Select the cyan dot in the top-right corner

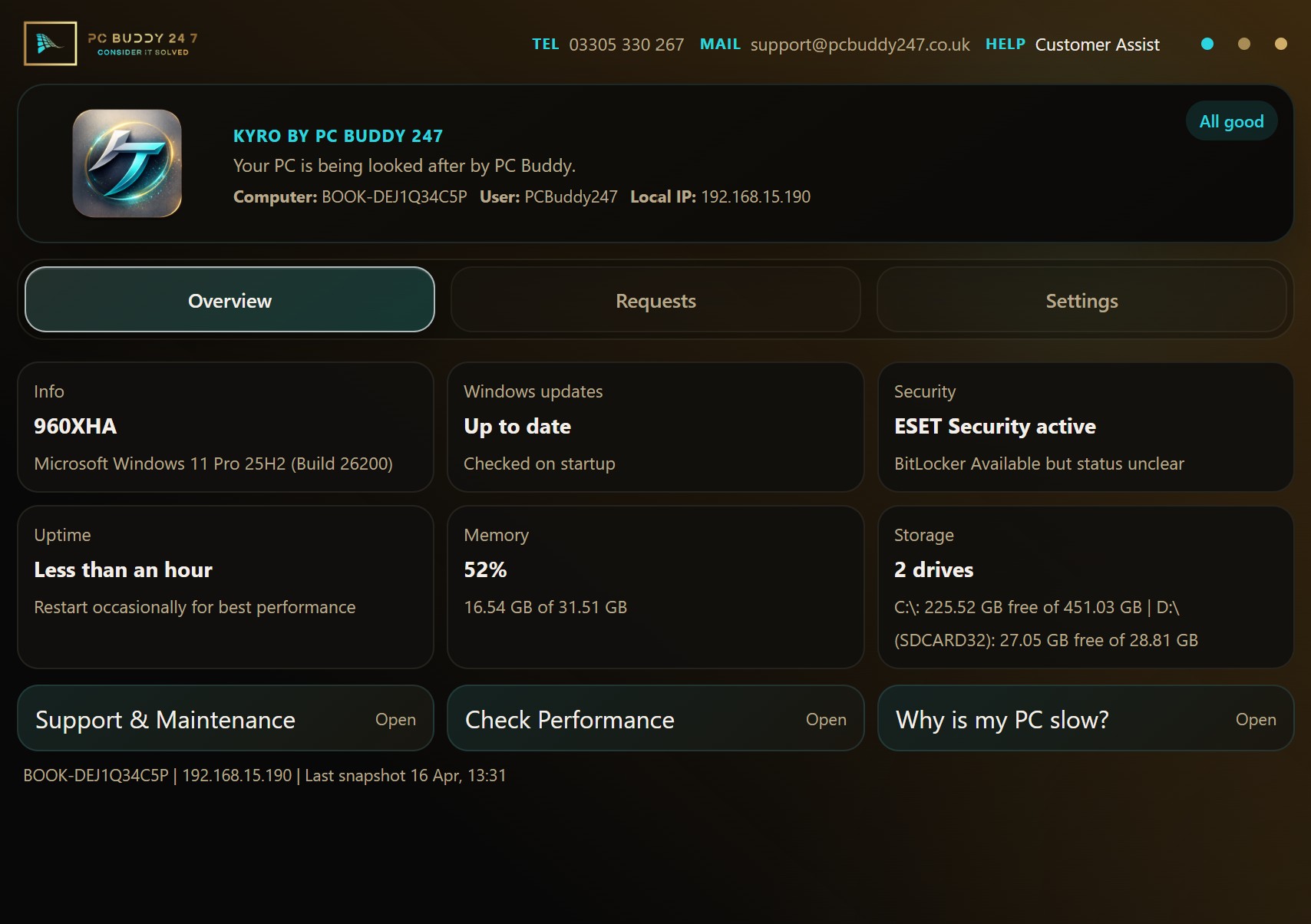[x=1207, y=45]
